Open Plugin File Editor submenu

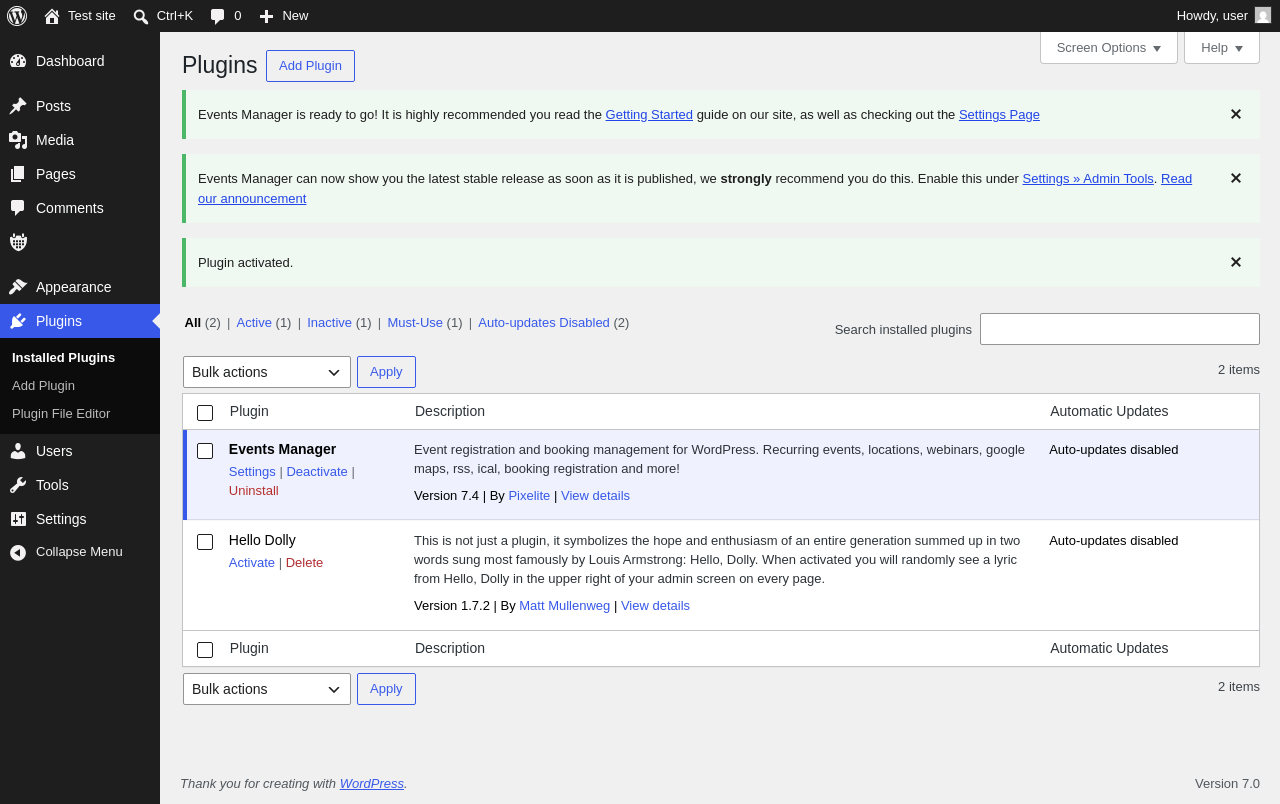tap(61, 414)
